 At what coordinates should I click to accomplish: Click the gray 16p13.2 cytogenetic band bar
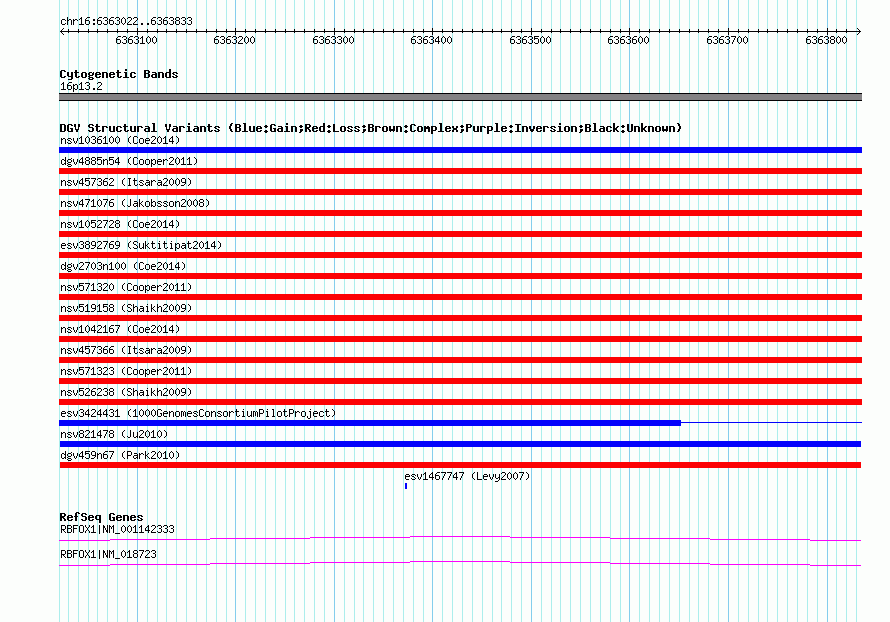point(460,97)
